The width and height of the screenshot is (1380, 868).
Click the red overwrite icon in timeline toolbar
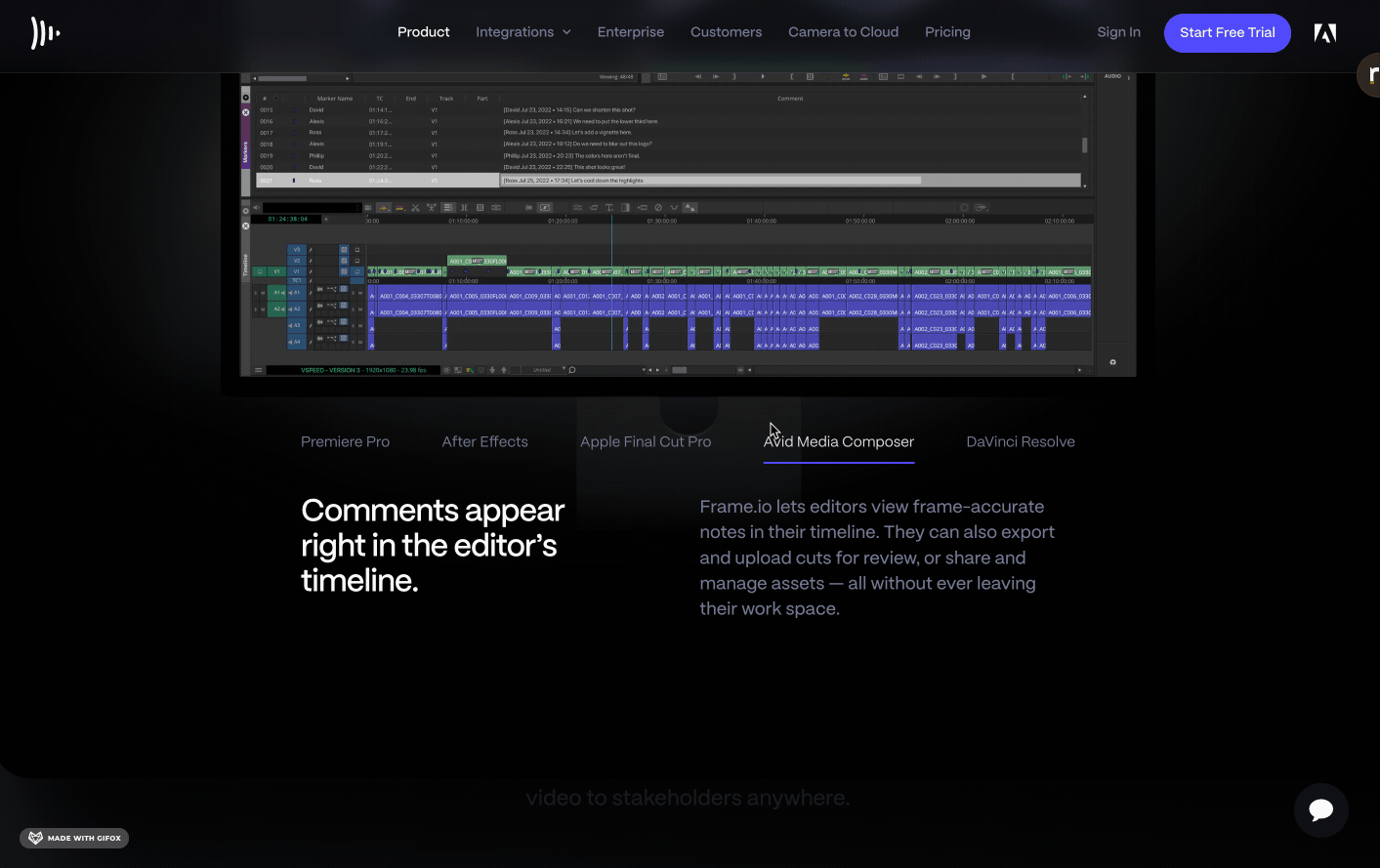coord(399,207)
